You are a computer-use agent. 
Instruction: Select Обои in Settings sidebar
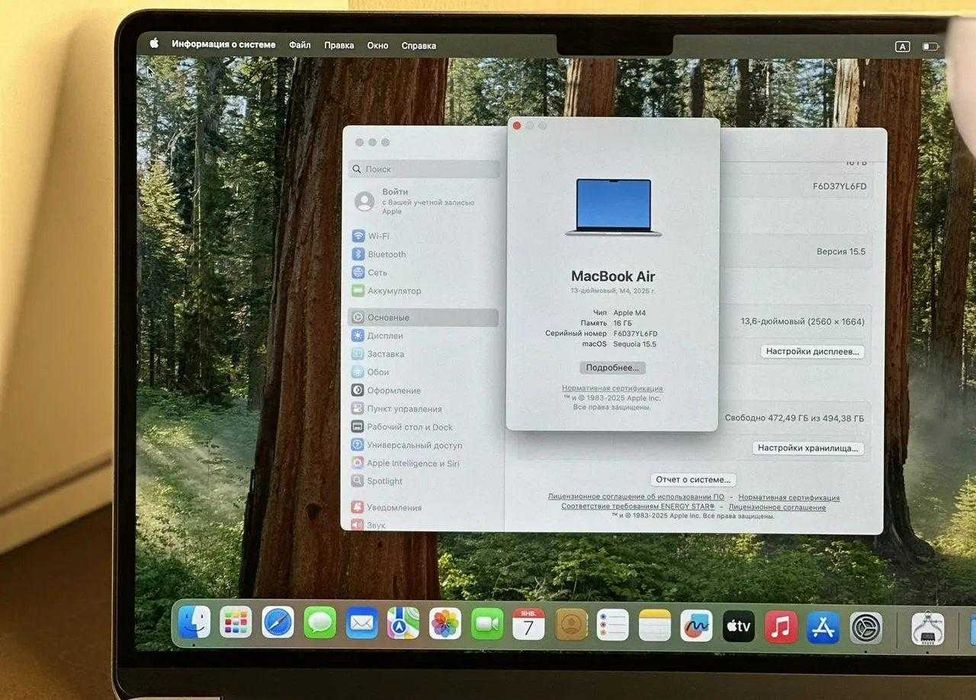pyautogui.click(x=423, y=372)
